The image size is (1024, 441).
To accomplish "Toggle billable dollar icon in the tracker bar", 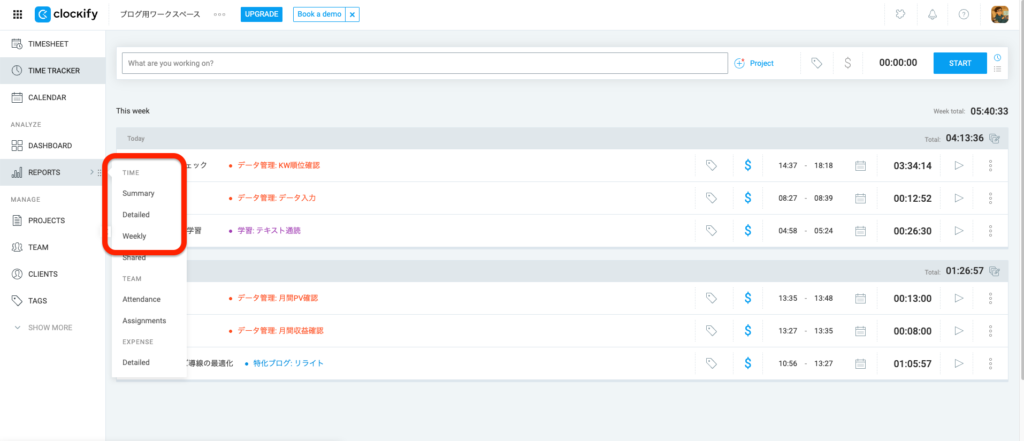I will pyautogui.click(x=847, y=63).
